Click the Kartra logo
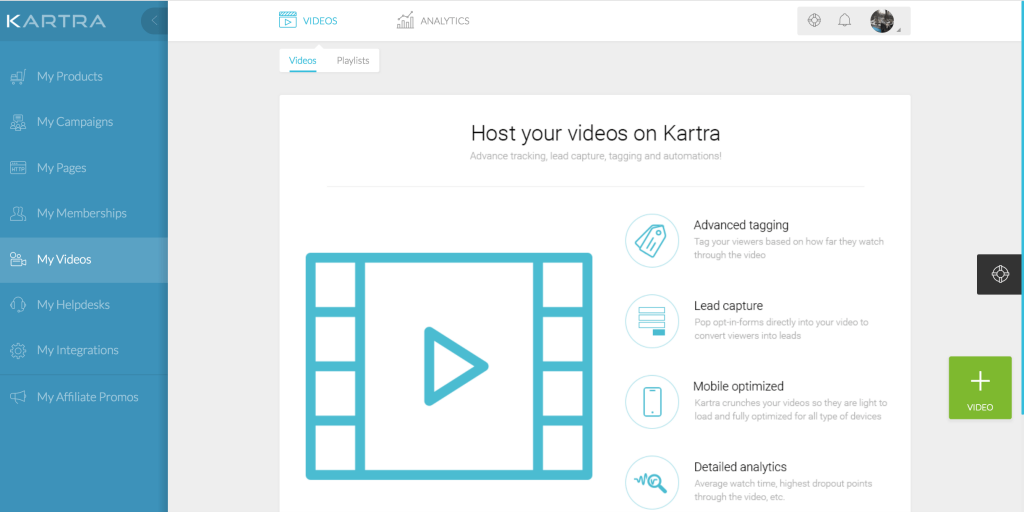 point(56,21)
